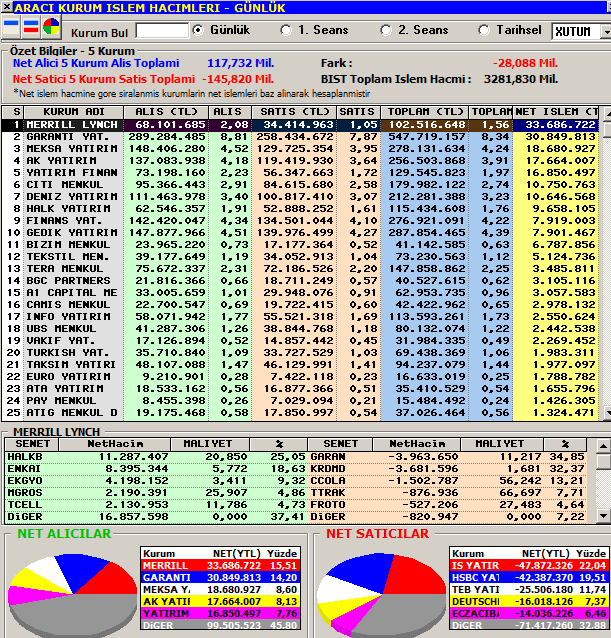Image resolution: width=611 pixels, height=638 pixels.
Task: Select the 1. Seans radio button
Action: (286, 30)
